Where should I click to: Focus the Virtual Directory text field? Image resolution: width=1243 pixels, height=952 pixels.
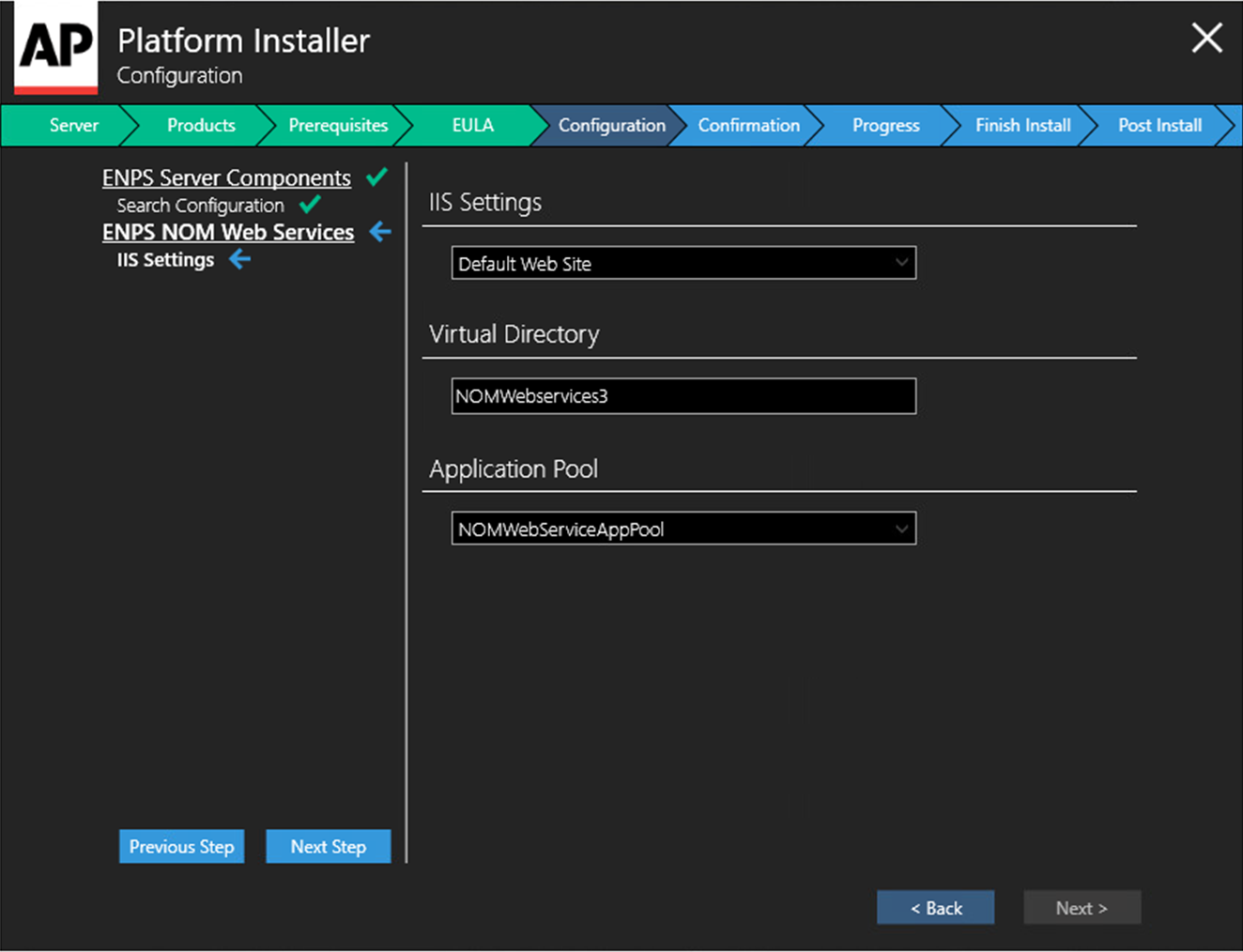(683, 395)
